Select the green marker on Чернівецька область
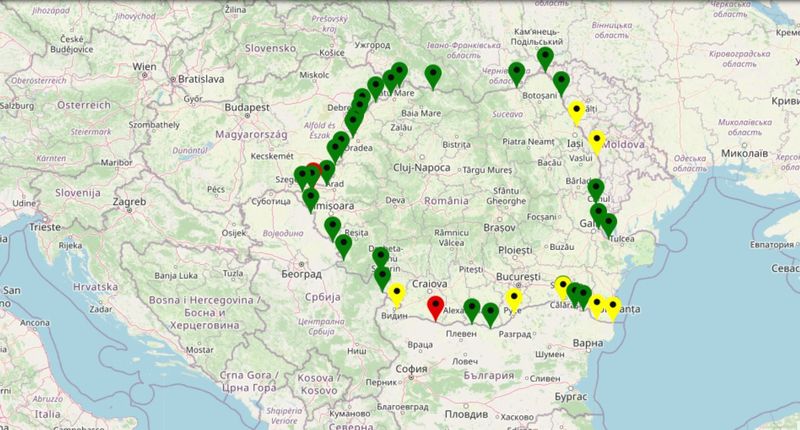 [516, 74]
